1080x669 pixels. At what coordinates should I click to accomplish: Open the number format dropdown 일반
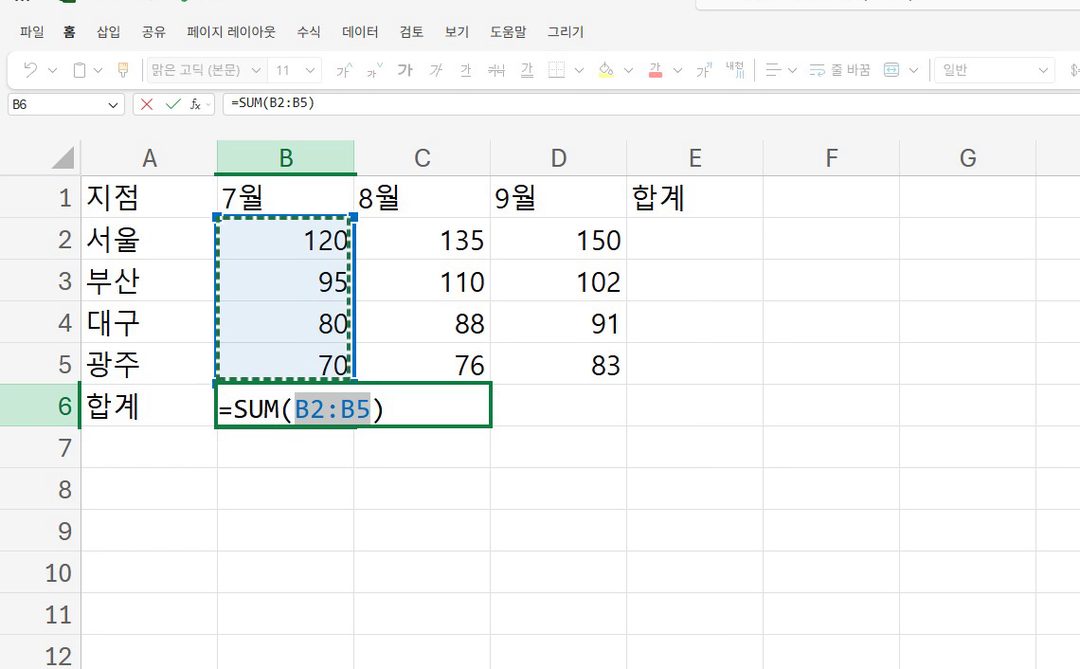click(995, 70)
